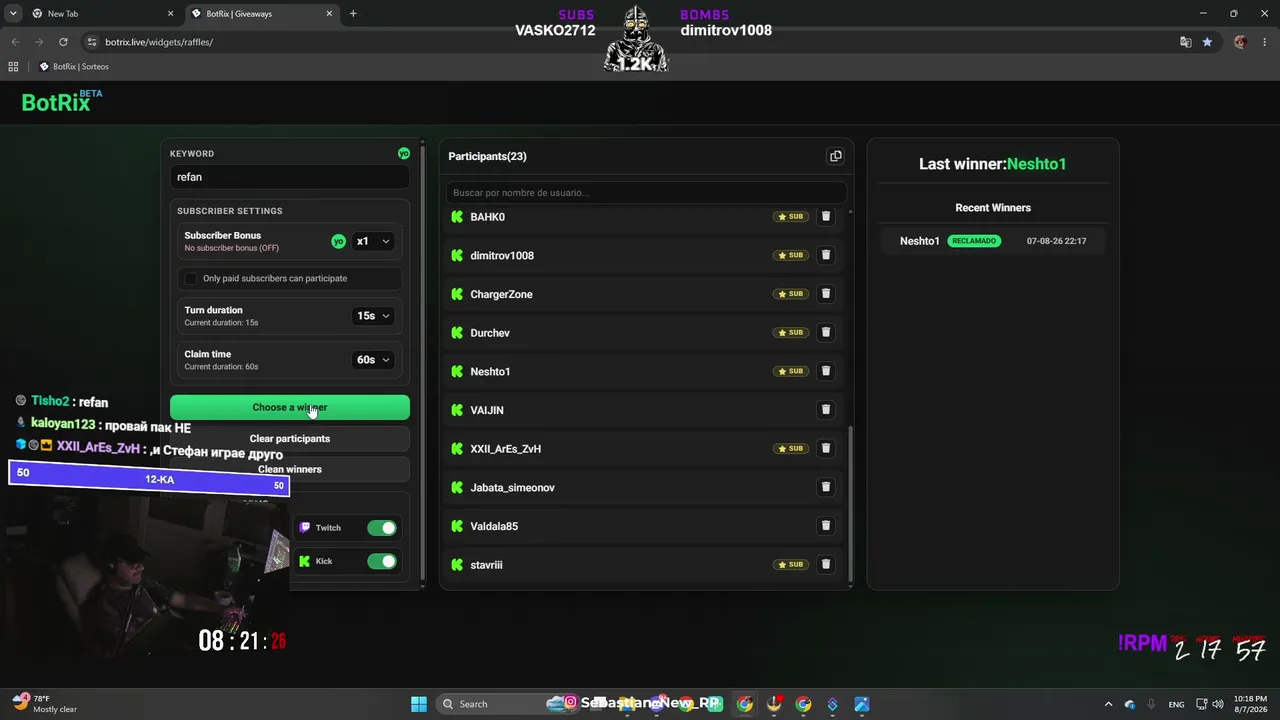Click the Keyword input field containing 'refan'
Screen dimensions: 1280x720
(x=290, y=177)
